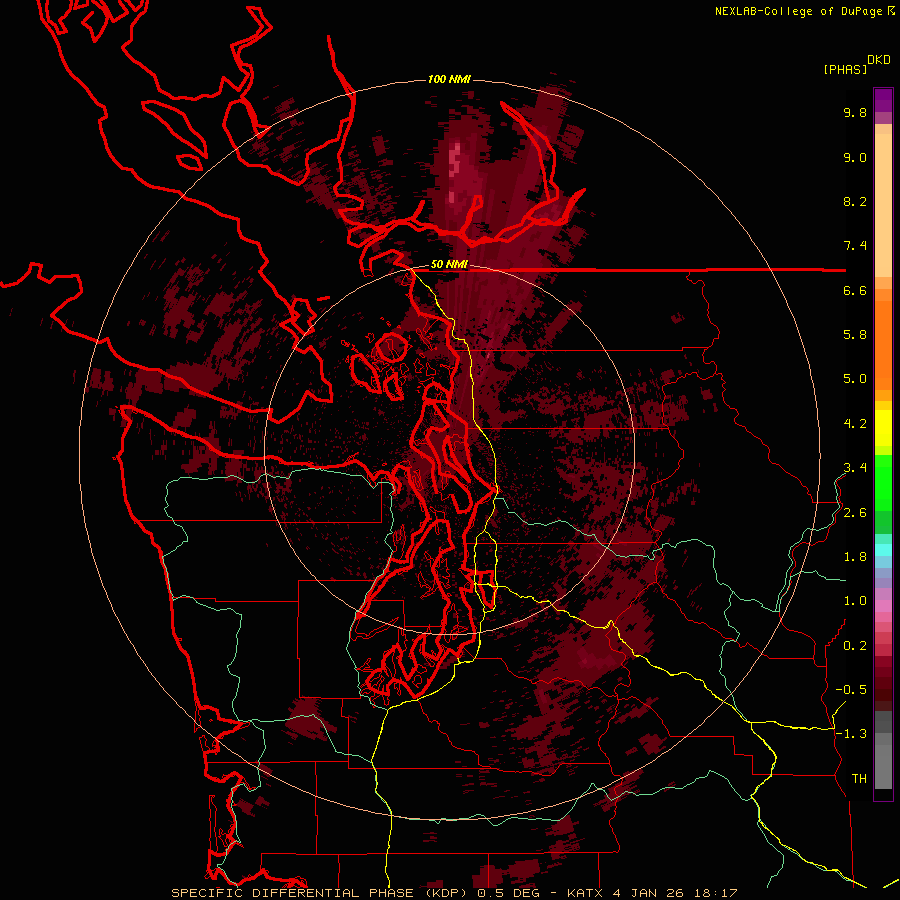Image resolution: width=900 pixels, height=900 pixels.
Task: Pick the yellow segment of color bar
Action: coord(883,428)
